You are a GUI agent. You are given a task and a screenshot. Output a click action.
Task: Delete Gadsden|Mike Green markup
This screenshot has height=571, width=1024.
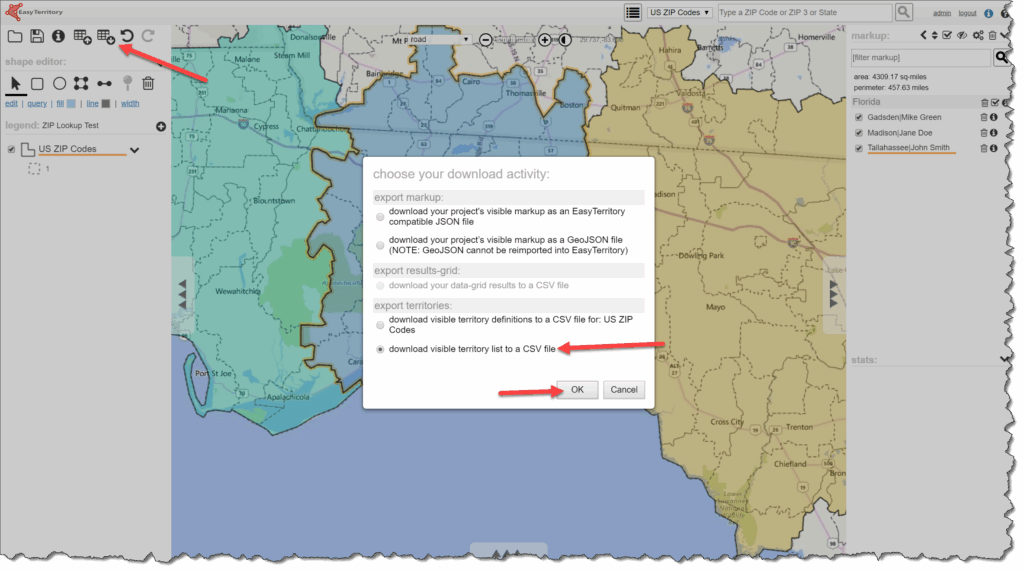click(984, 118)
